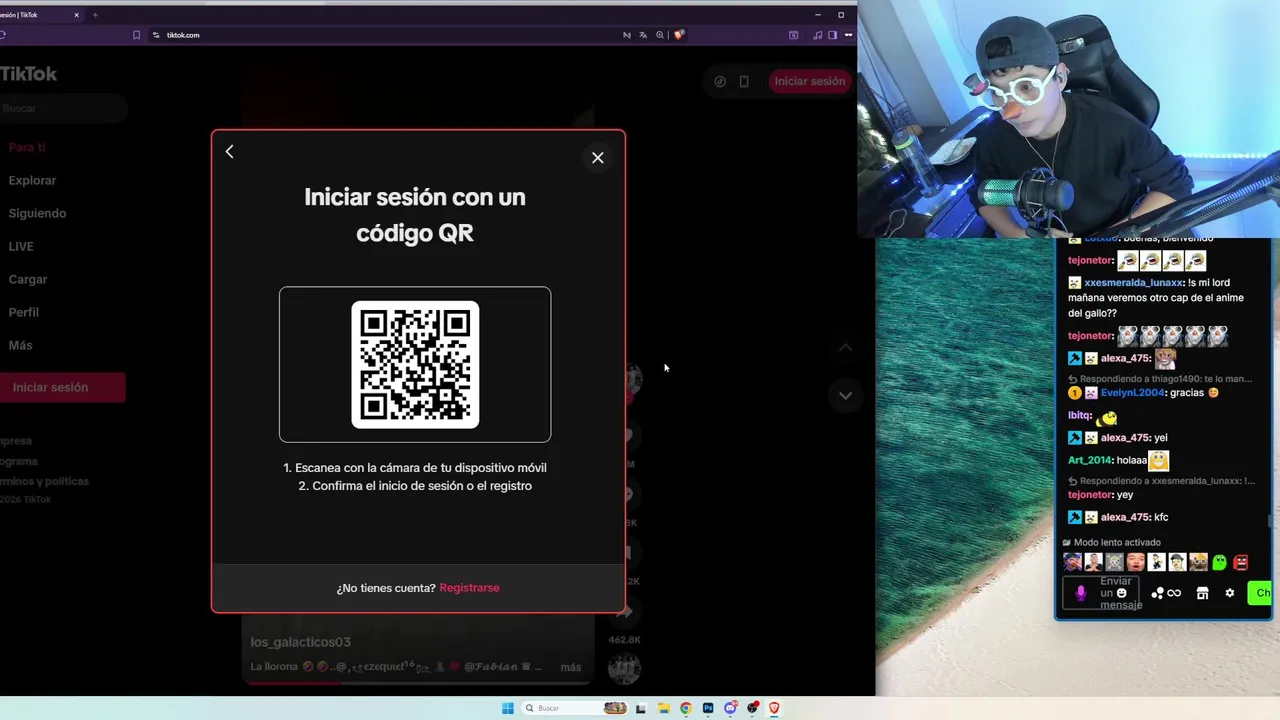Click the green blob emote in chat
The image size is (1280, 720).
point(1220,562)
